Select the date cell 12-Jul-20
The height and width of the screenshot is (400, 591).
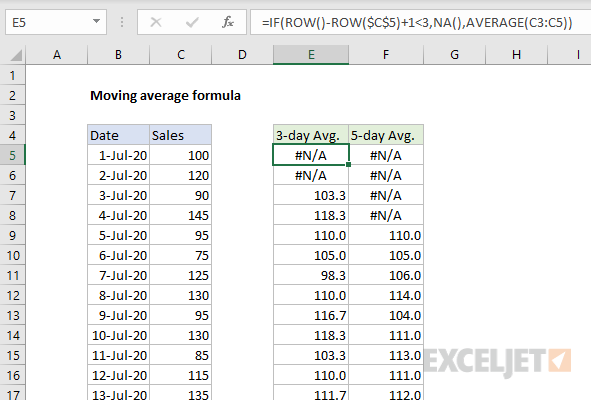click(118, 375)
